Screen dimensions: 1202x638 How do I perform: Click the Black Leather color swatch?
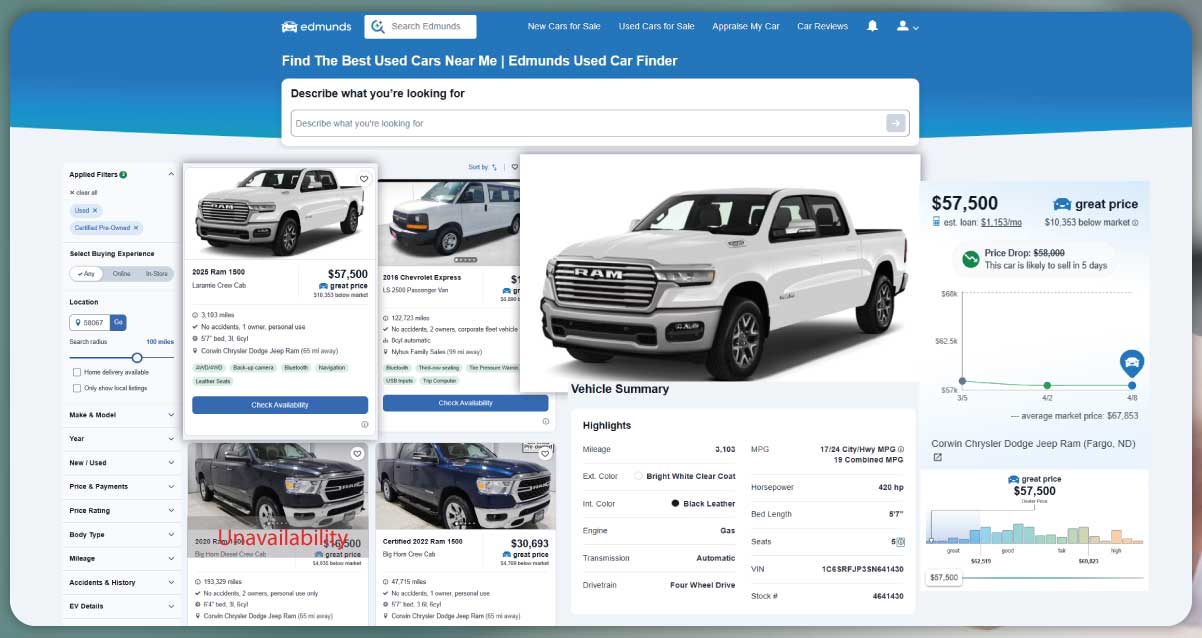point(676,504)
